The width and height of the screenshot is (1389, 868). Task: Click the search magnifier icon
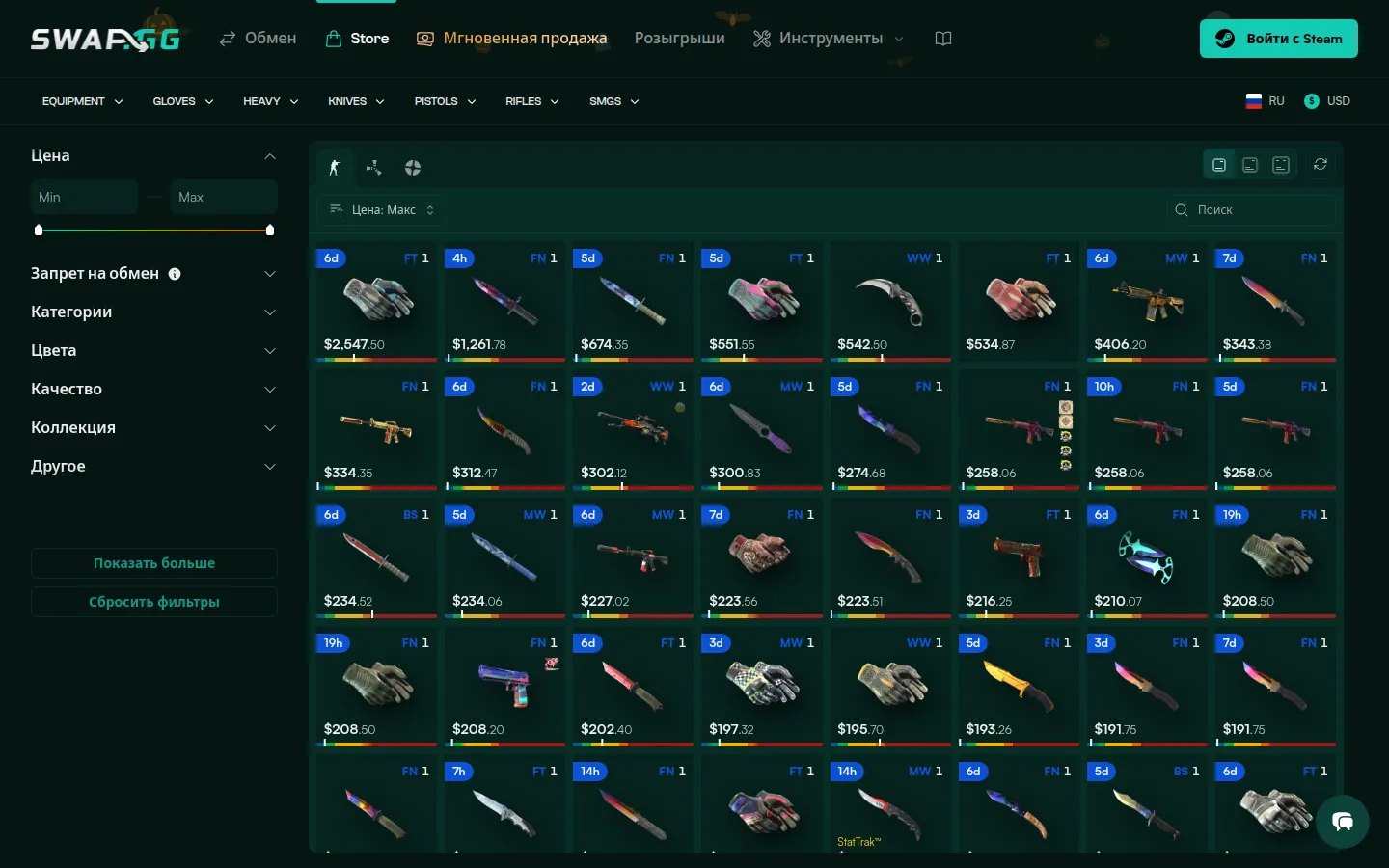point(1182,210)
